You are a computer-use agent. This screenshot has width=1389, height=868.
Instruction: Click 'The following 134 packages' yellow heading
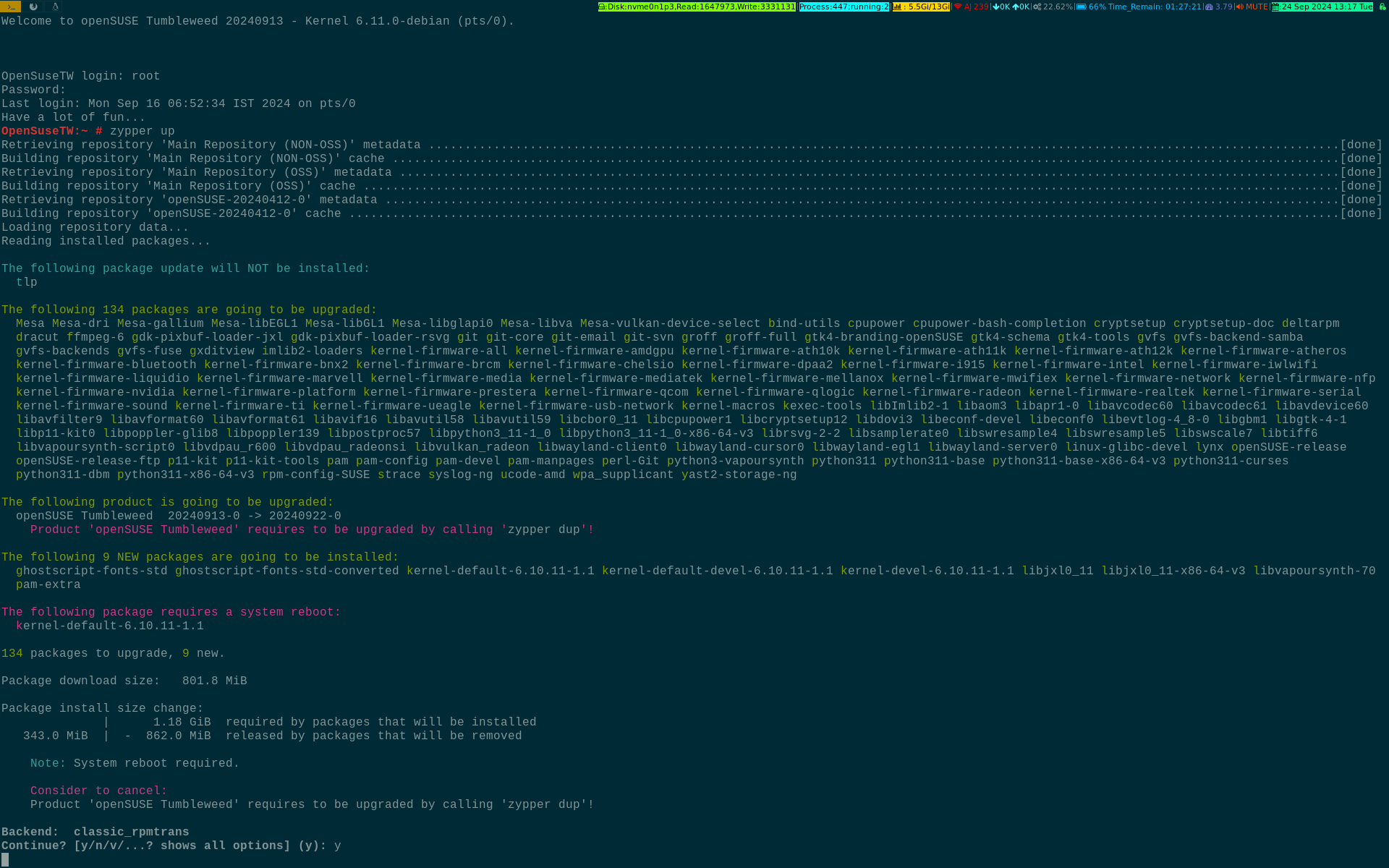[x=190, y=310]
